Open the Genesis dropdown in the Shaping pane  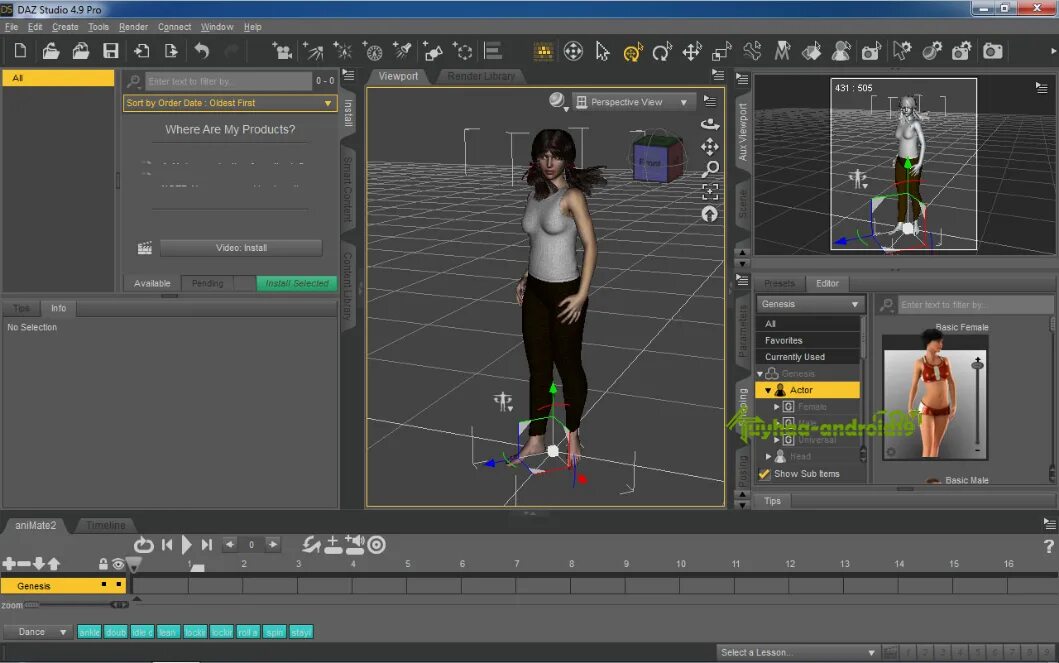(810, 304)
